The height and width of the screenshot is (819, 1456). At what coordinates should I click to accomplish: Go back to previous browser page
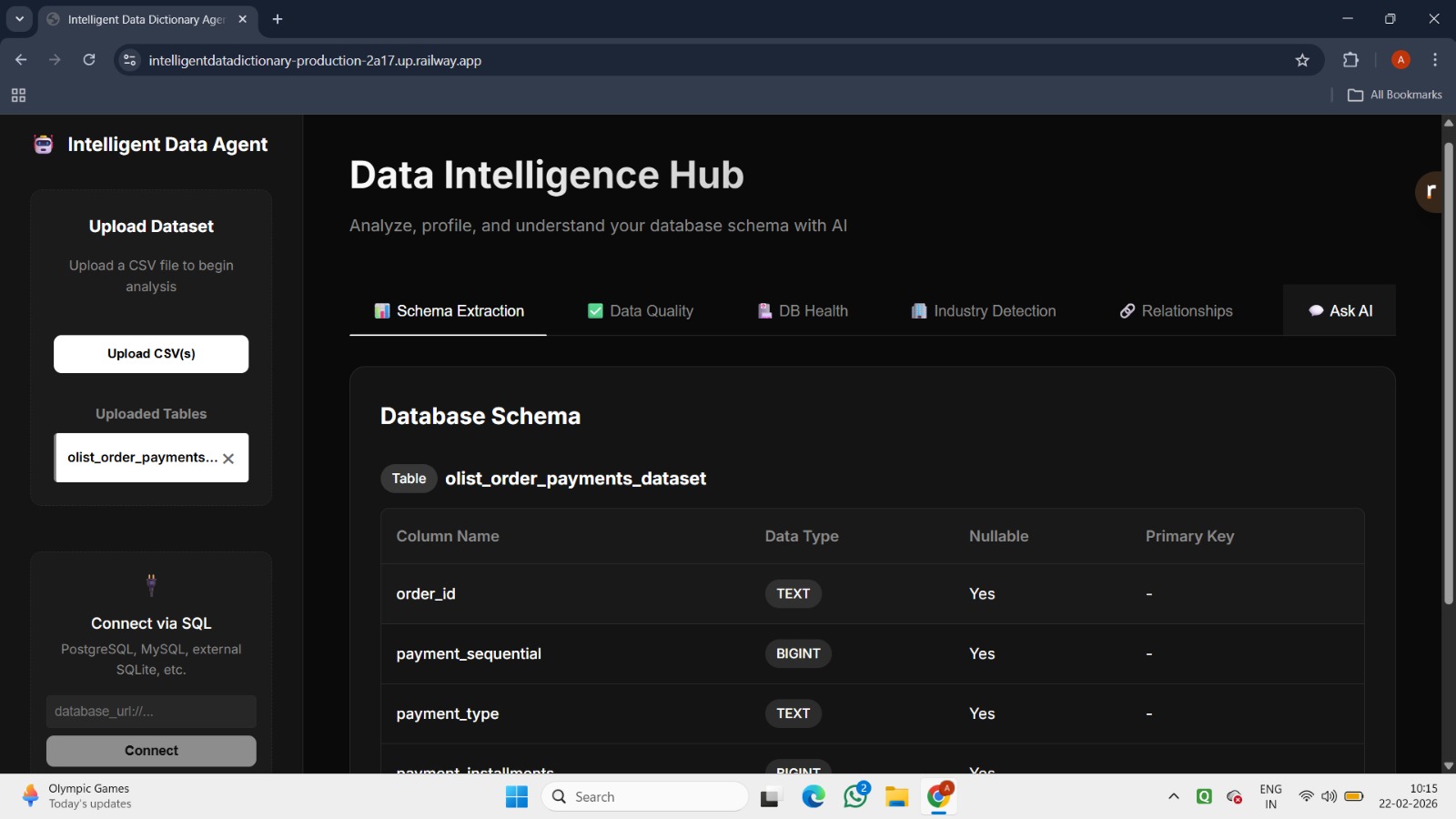(21, 60)
